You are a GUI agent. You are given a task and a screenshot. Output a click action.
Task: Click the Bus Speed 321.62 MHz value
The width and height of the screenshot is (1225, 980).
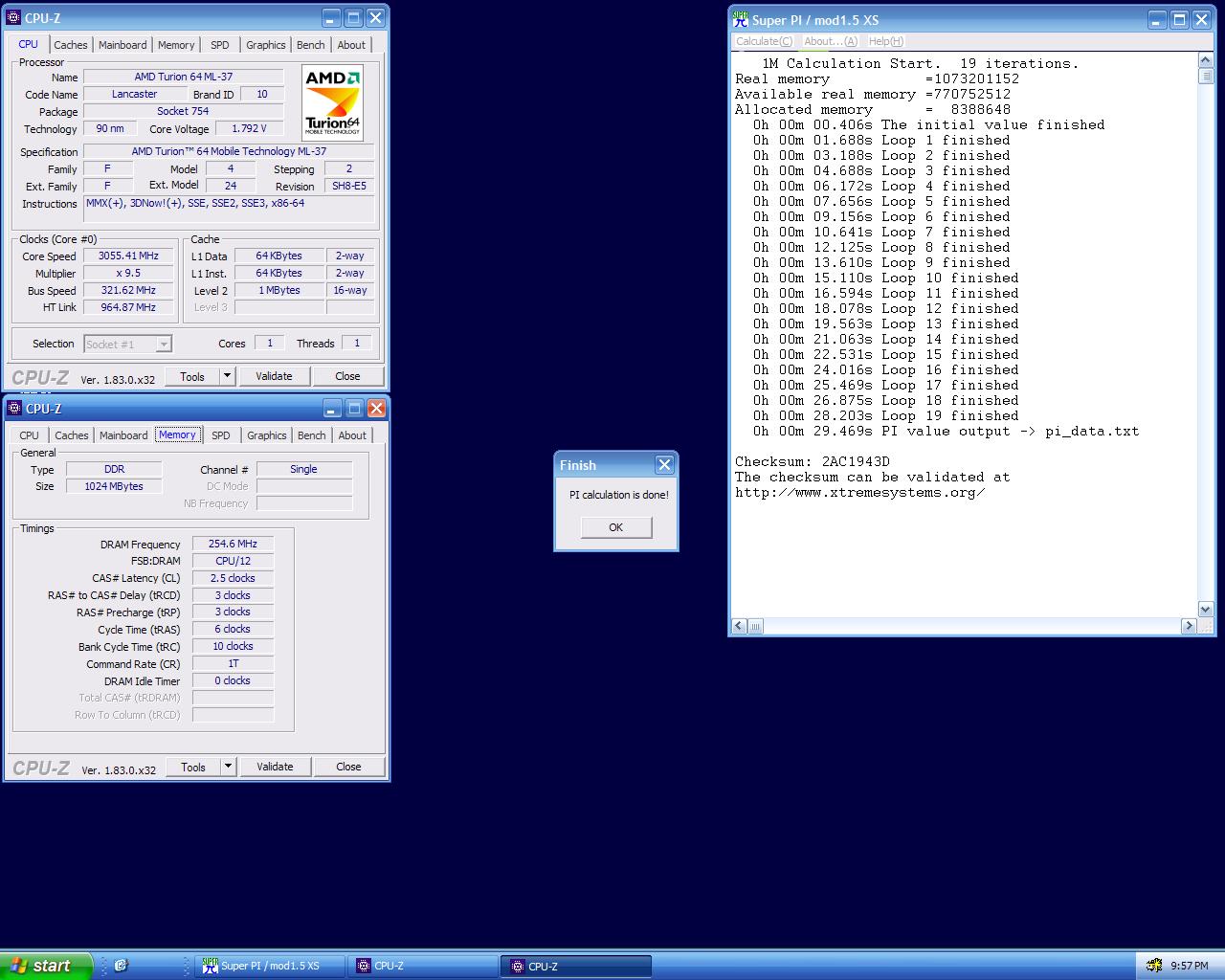coord(128,290)
